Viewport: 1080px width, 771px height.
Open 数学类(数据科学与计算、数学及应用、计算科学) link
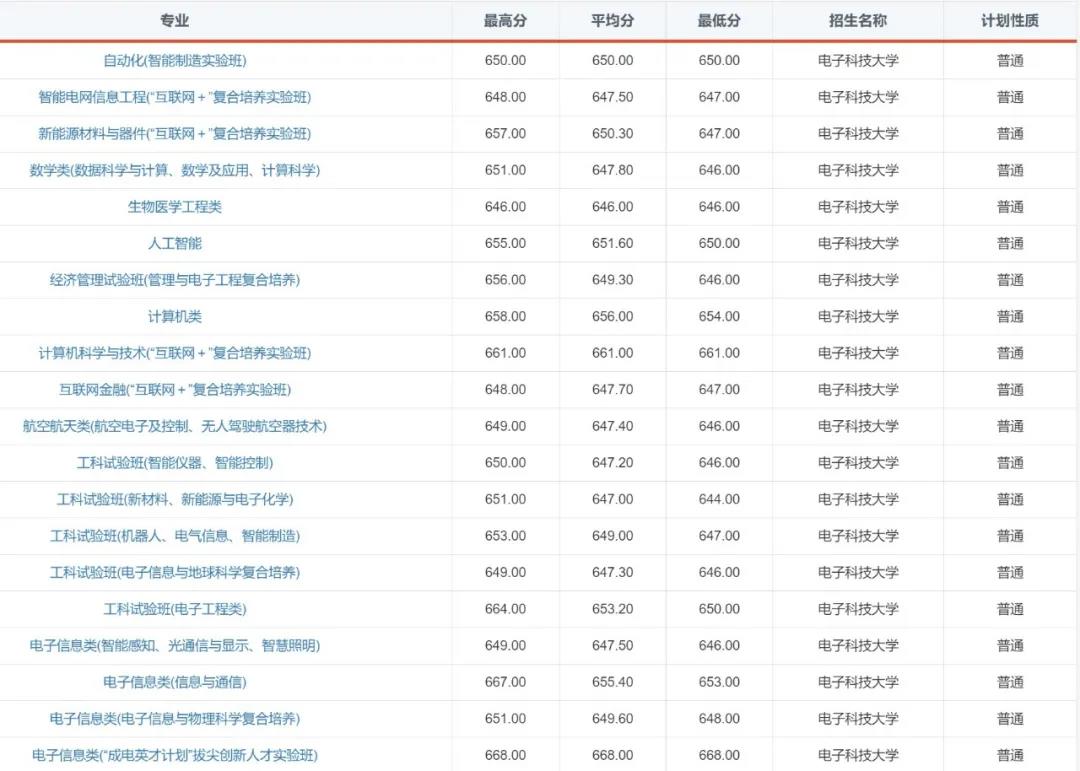[175, 170]
